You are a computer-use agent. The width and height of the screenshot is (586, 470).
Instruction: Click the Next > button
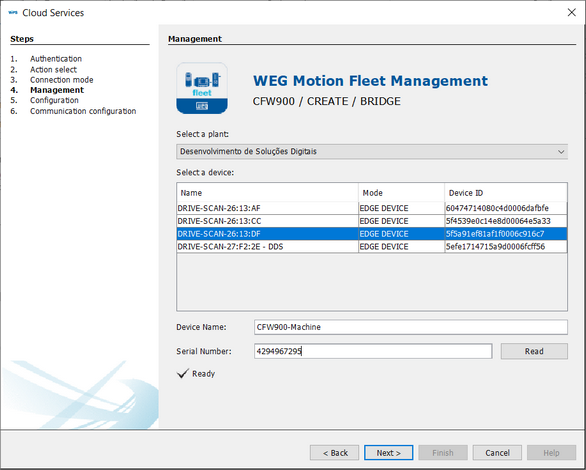[388, 452]
